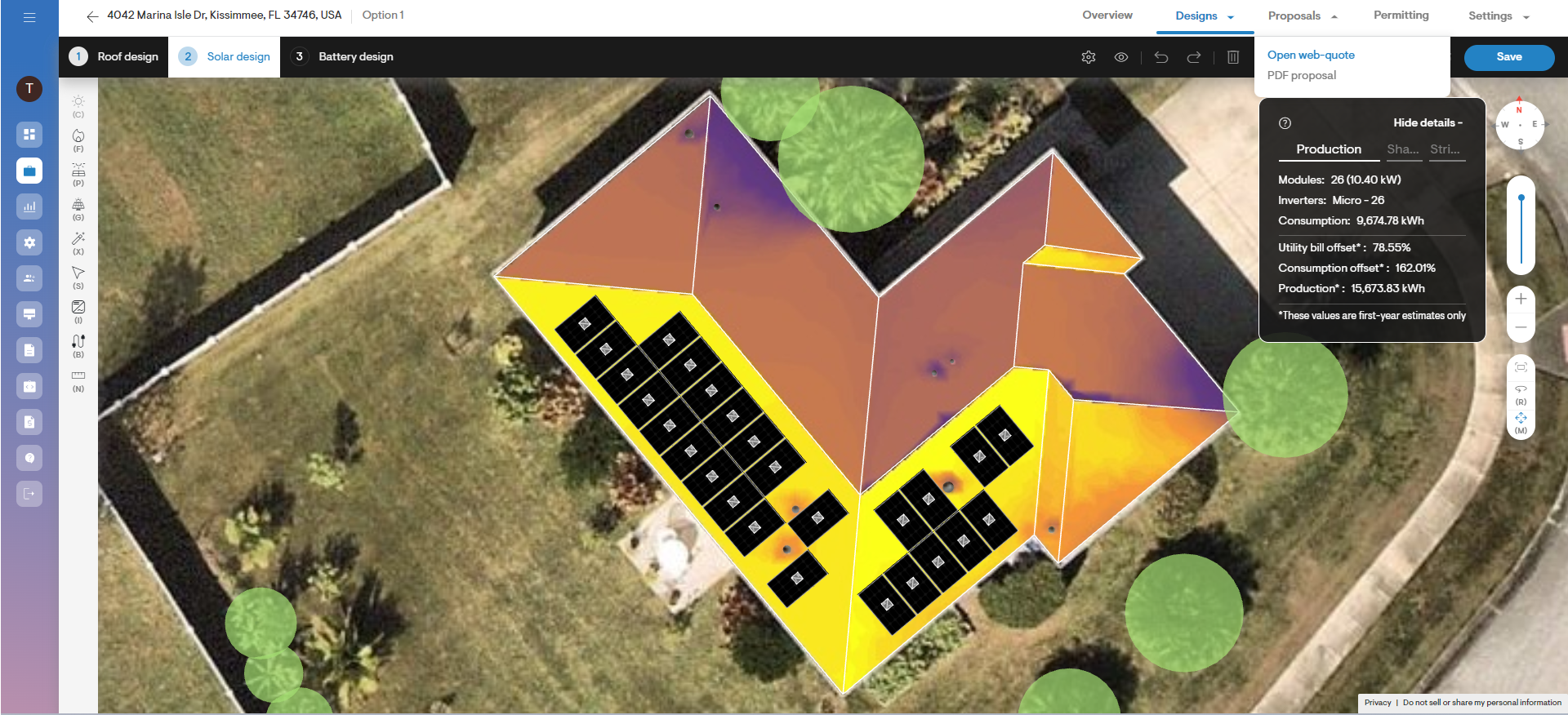Select the ground mount panel tool (G)
1568x715 pixels.
78,209
